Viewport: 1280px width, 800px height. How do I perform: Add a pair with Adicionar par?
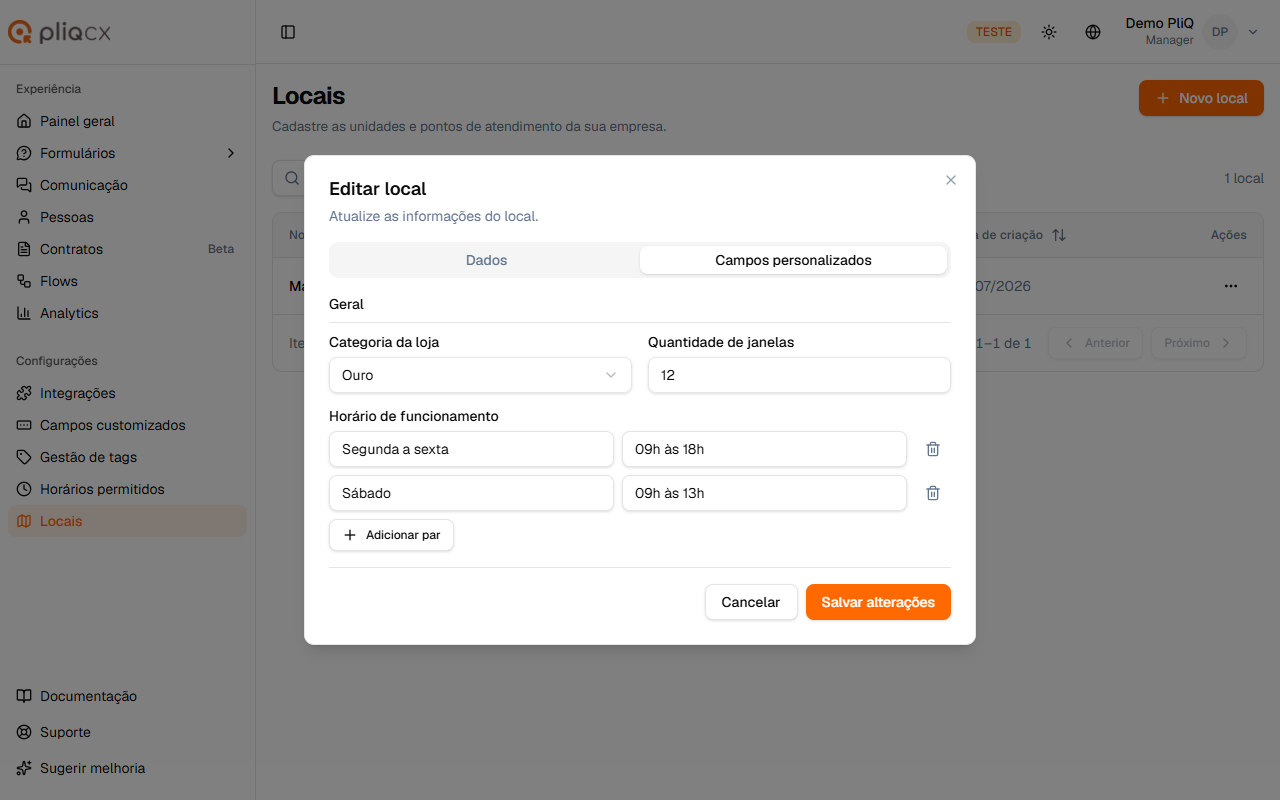[391, 535]
